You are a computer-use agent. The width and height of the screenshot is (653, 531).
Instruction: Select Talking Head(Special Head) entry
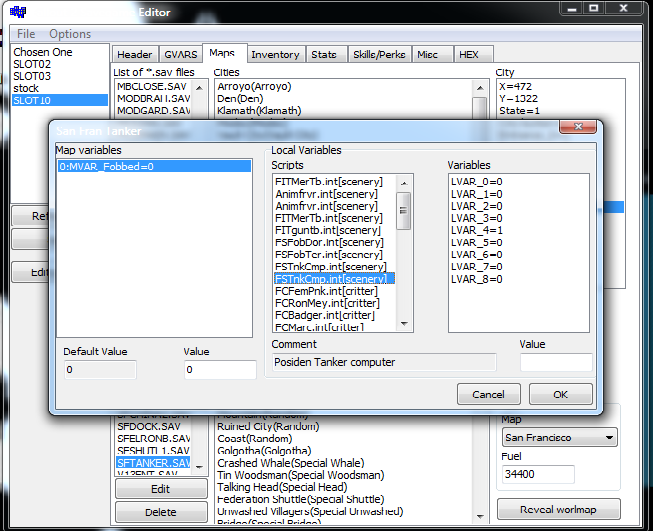(x=282, y=487)
